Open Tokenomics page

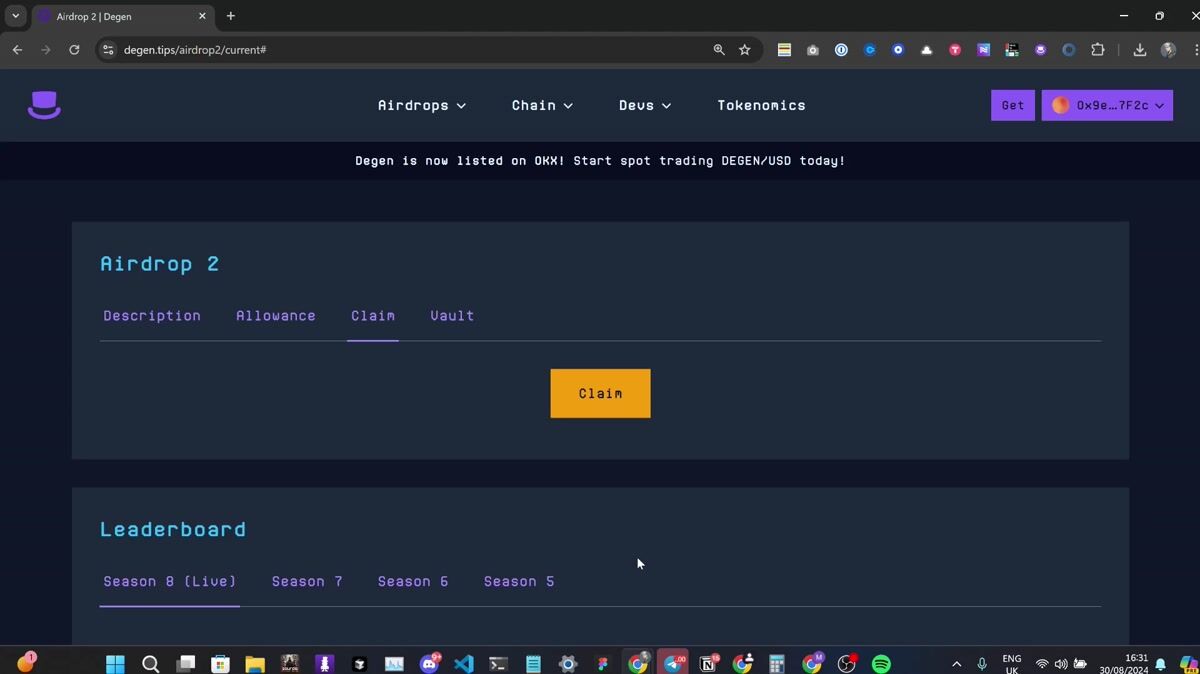pos(761,105)
